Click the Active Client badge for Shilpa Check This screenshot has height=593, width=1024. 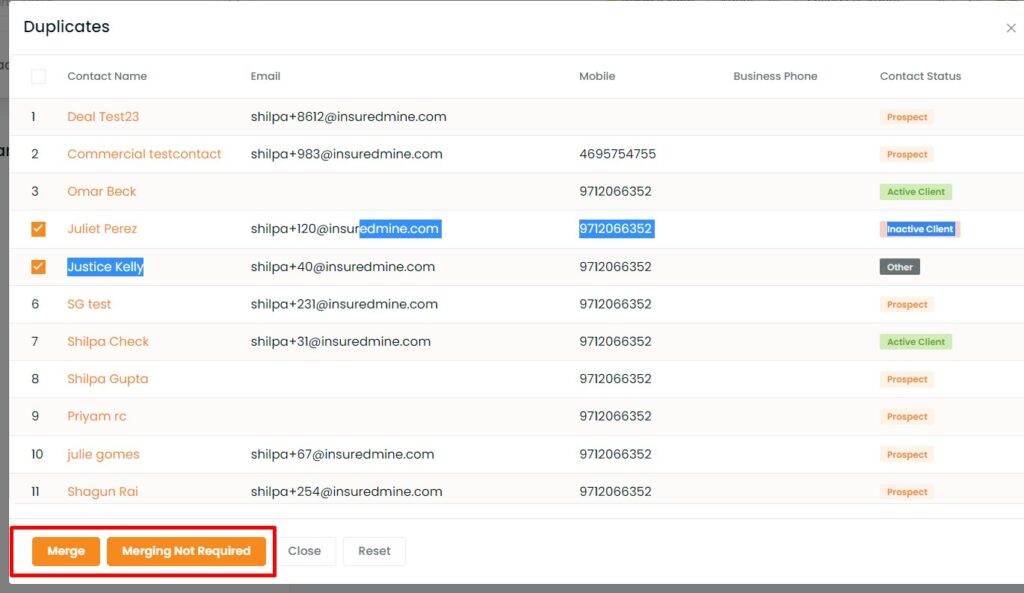(x=916, y=342)
